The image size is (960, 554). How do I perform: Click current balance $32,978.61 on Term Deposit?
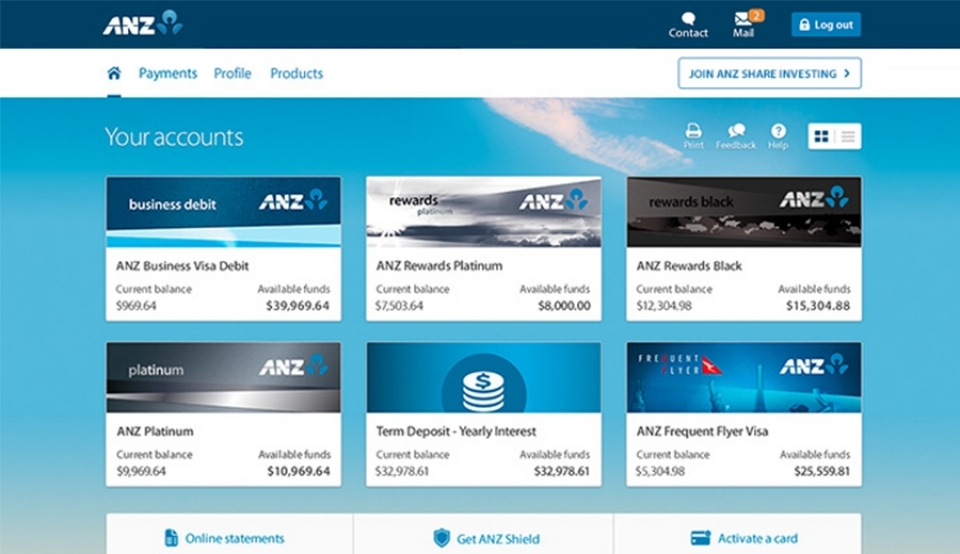tap(402, 471)
